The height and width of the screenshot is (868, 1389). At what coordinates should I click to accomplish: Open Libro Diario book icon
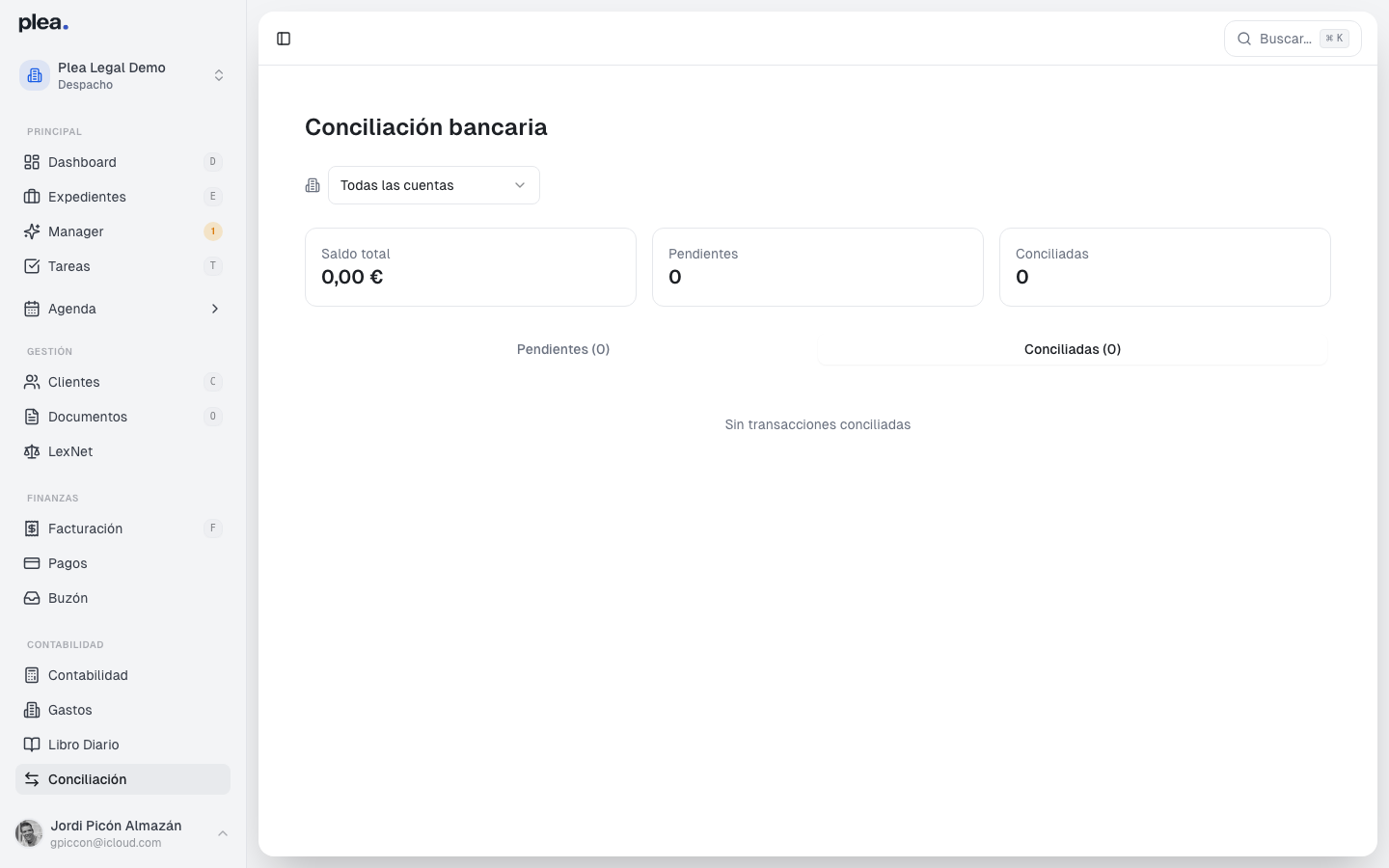[31, 744]
